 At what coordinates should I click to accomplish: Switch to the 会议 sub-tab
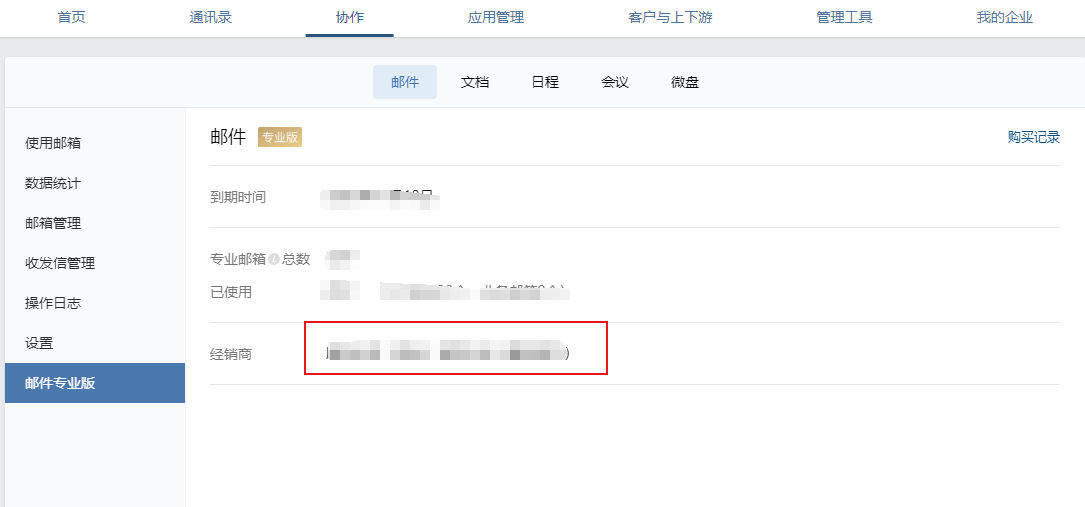coord(615,82)
